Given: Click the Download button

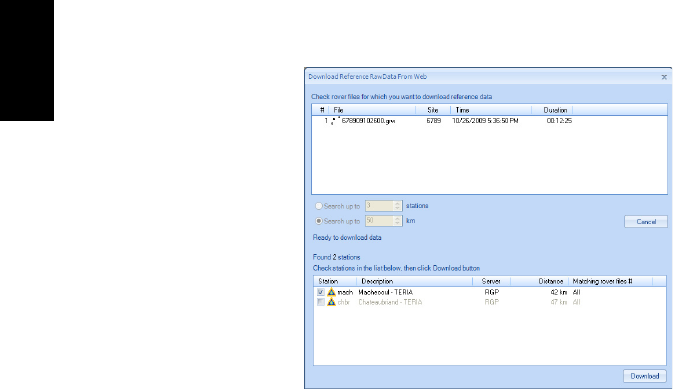Looking at the screenshot, I should (645, 376).
